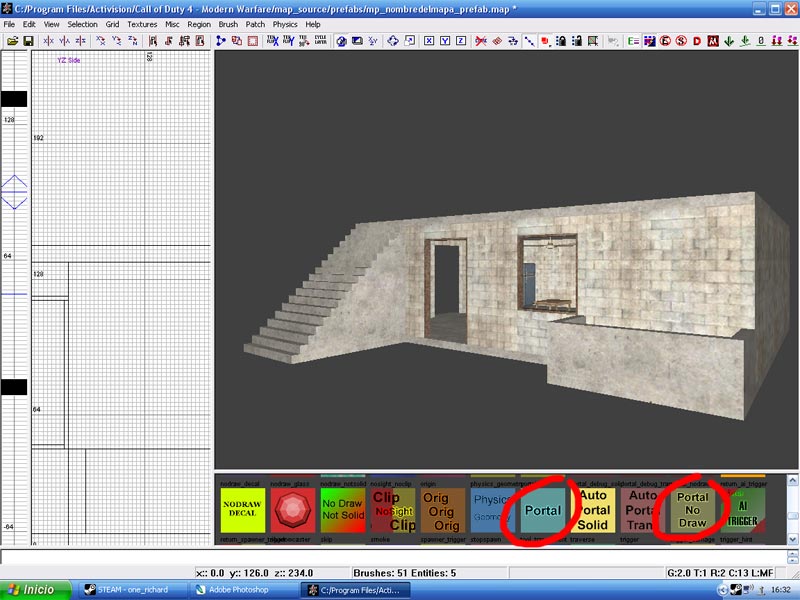This screenshot has width=800, height=600.
Task: Open the Help menu
Action: (x=313, y=24)
